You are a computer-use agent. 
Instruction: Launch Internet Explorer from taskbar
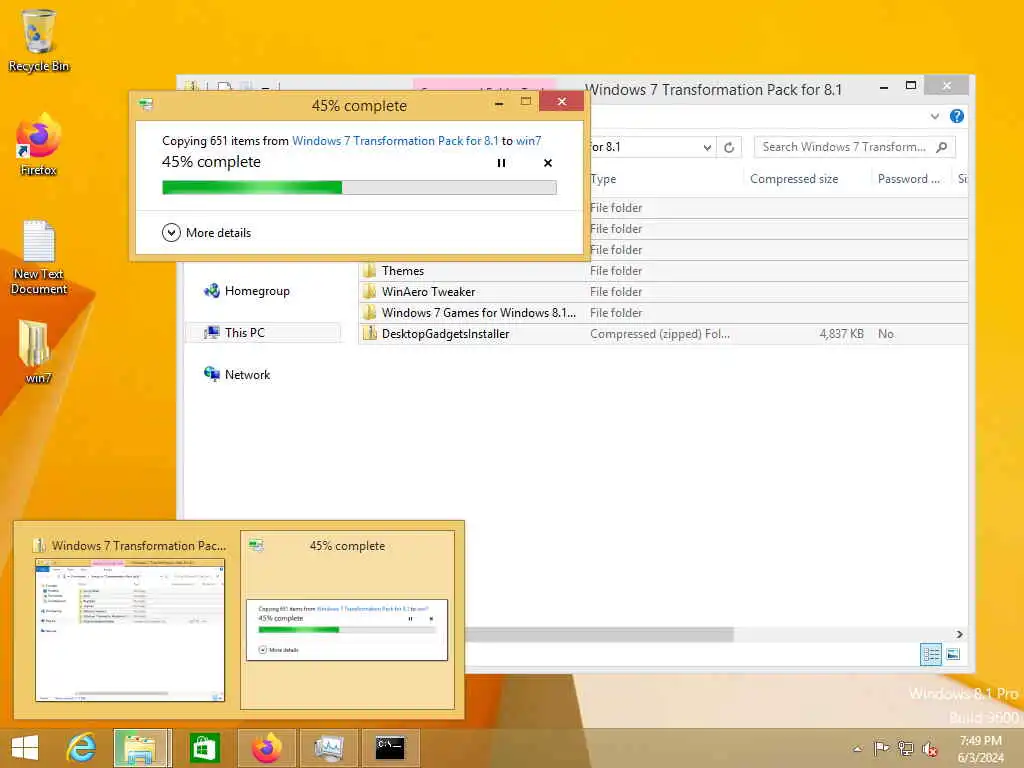tap(81, 748)
